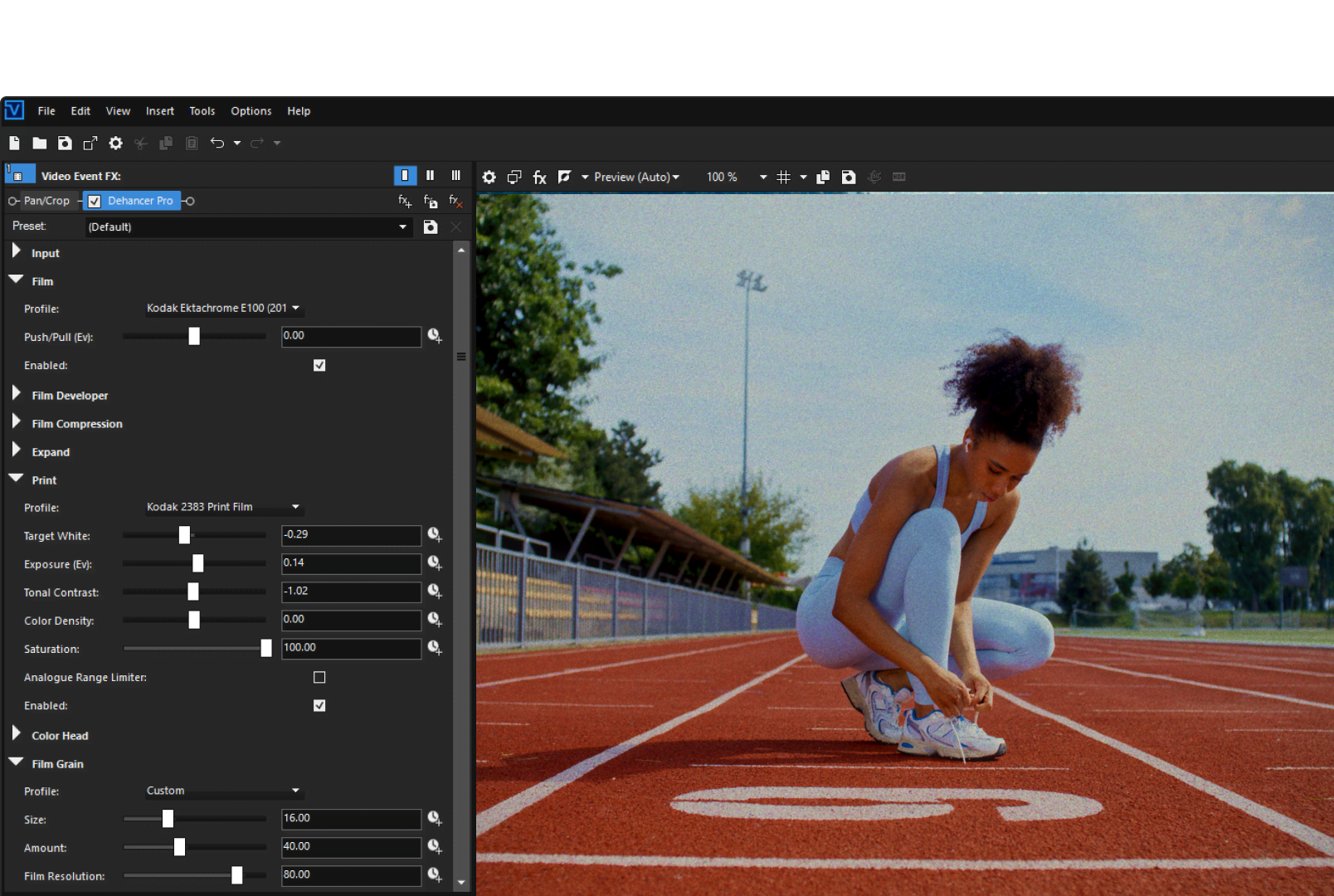Toggle the preview grid overlay icon
This screenshot has width=1334, height=896.
[x=783, y=177]
